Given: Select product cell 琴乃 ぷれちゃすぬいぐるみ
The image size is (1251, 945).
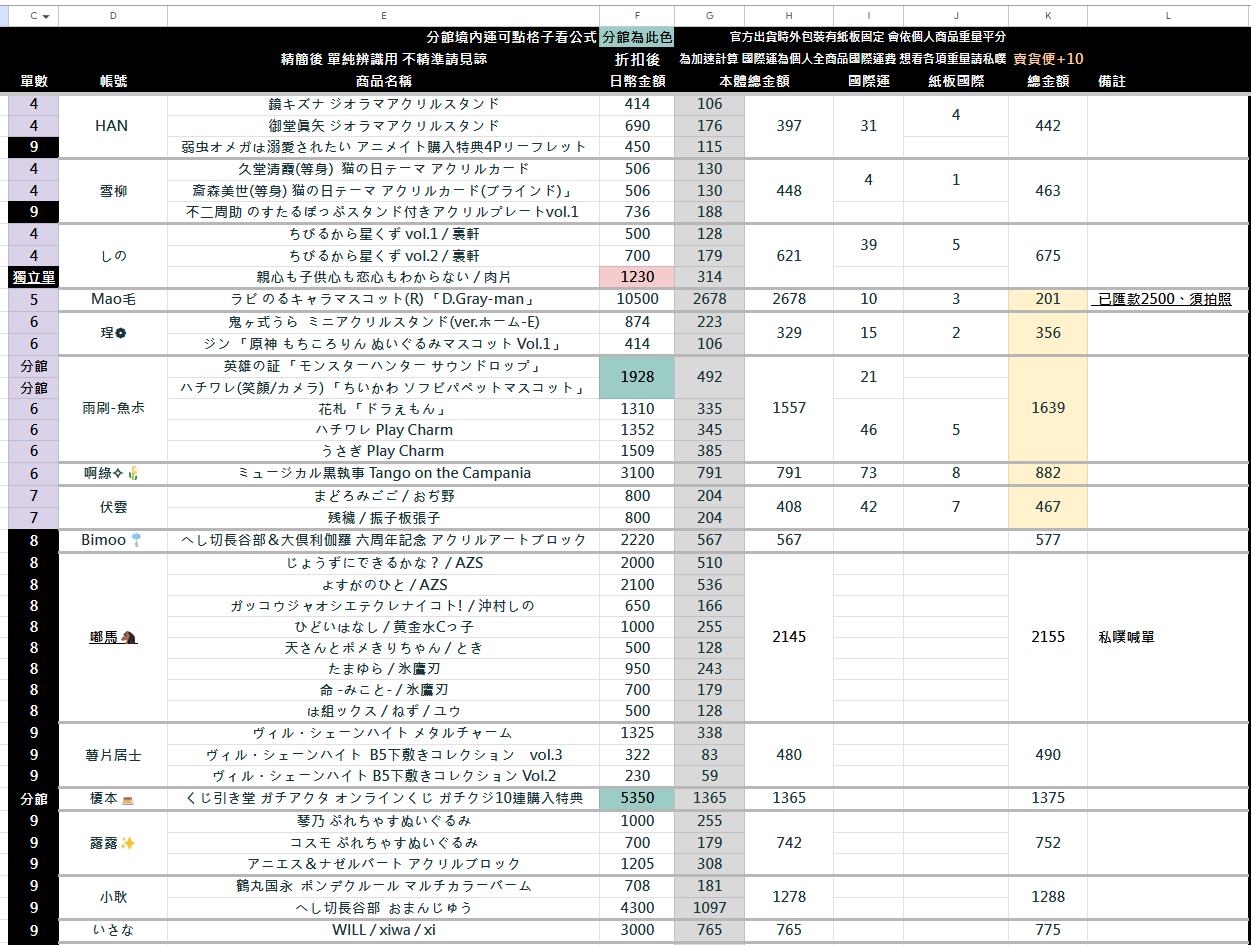Looking at the screenshot, I should coord(384,821).
